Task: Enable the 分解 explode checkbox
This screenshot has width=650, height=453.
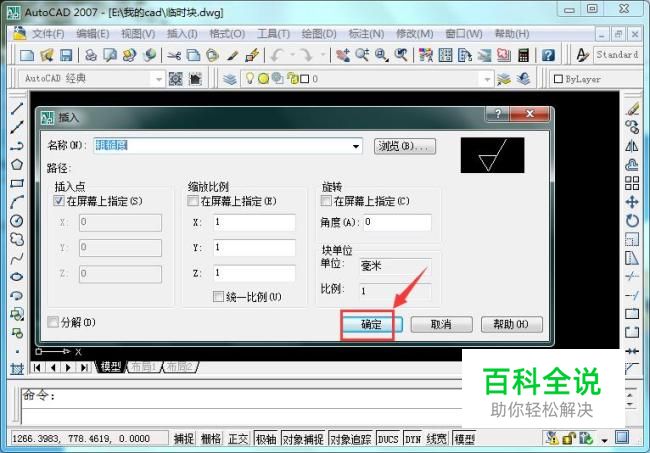Action: (x=53, y=322)
